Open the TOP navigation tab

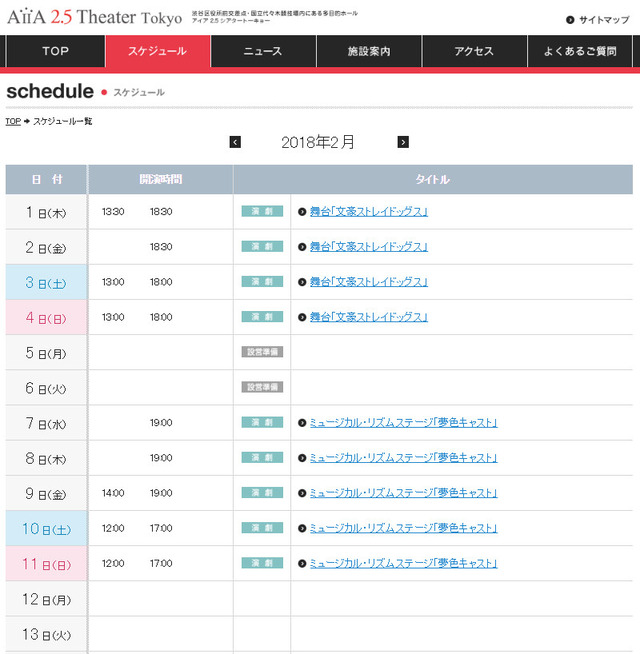(55, 51)
